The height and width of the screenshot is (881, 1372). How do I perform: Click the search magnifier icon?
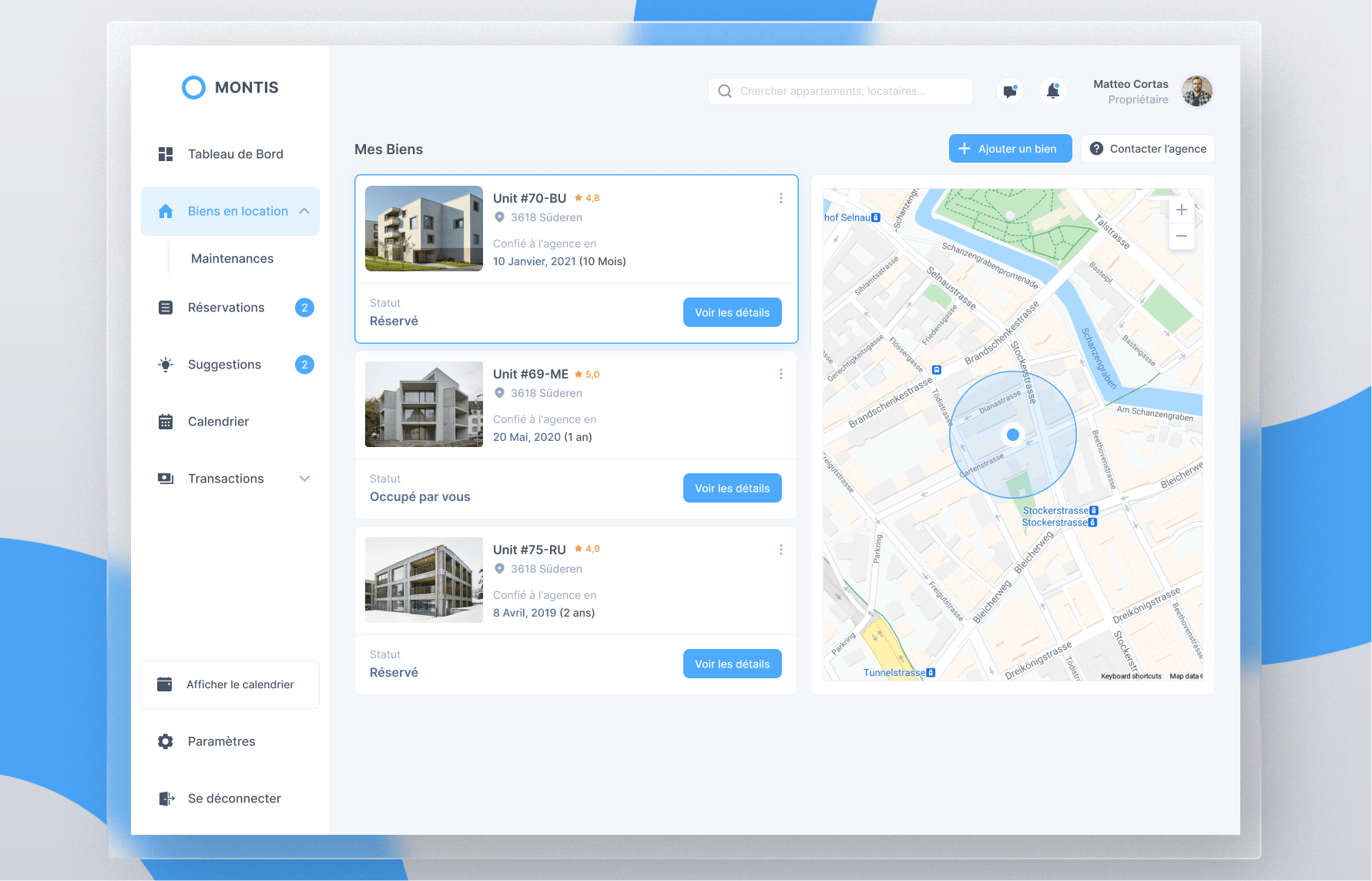[x=725, y=91]
